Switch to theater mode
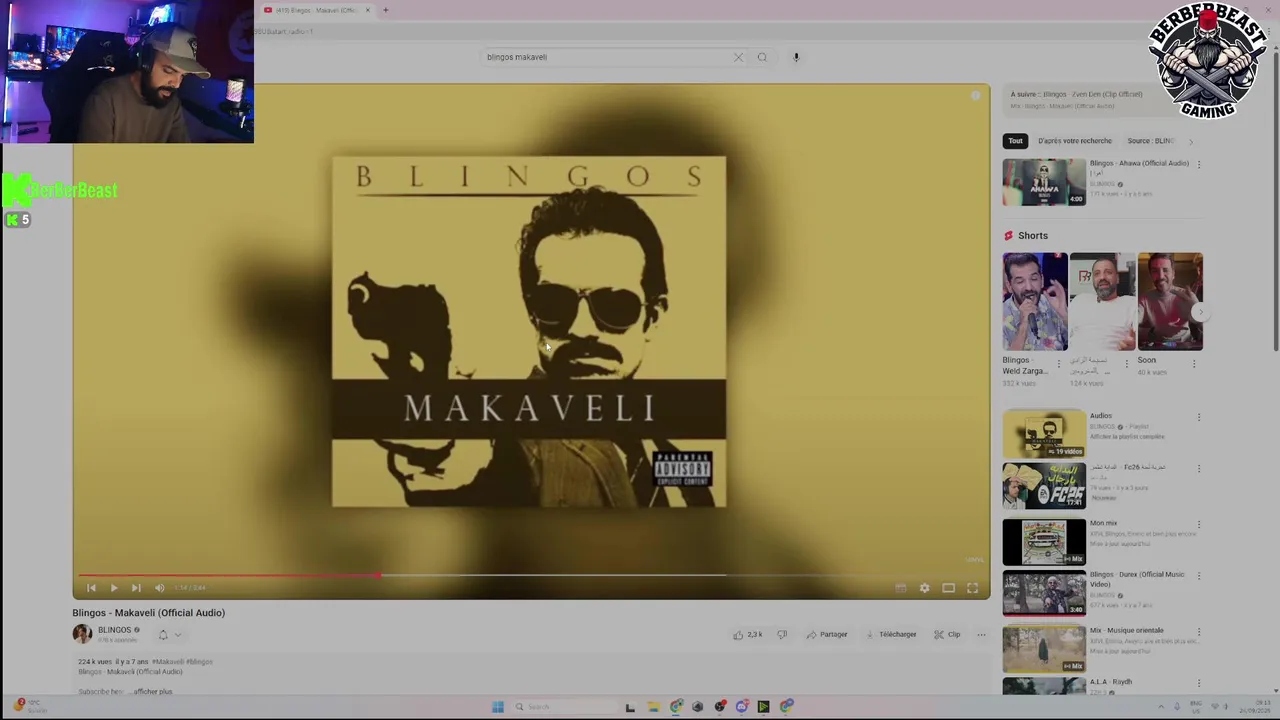1280x720 pixels. click(948, 588)
